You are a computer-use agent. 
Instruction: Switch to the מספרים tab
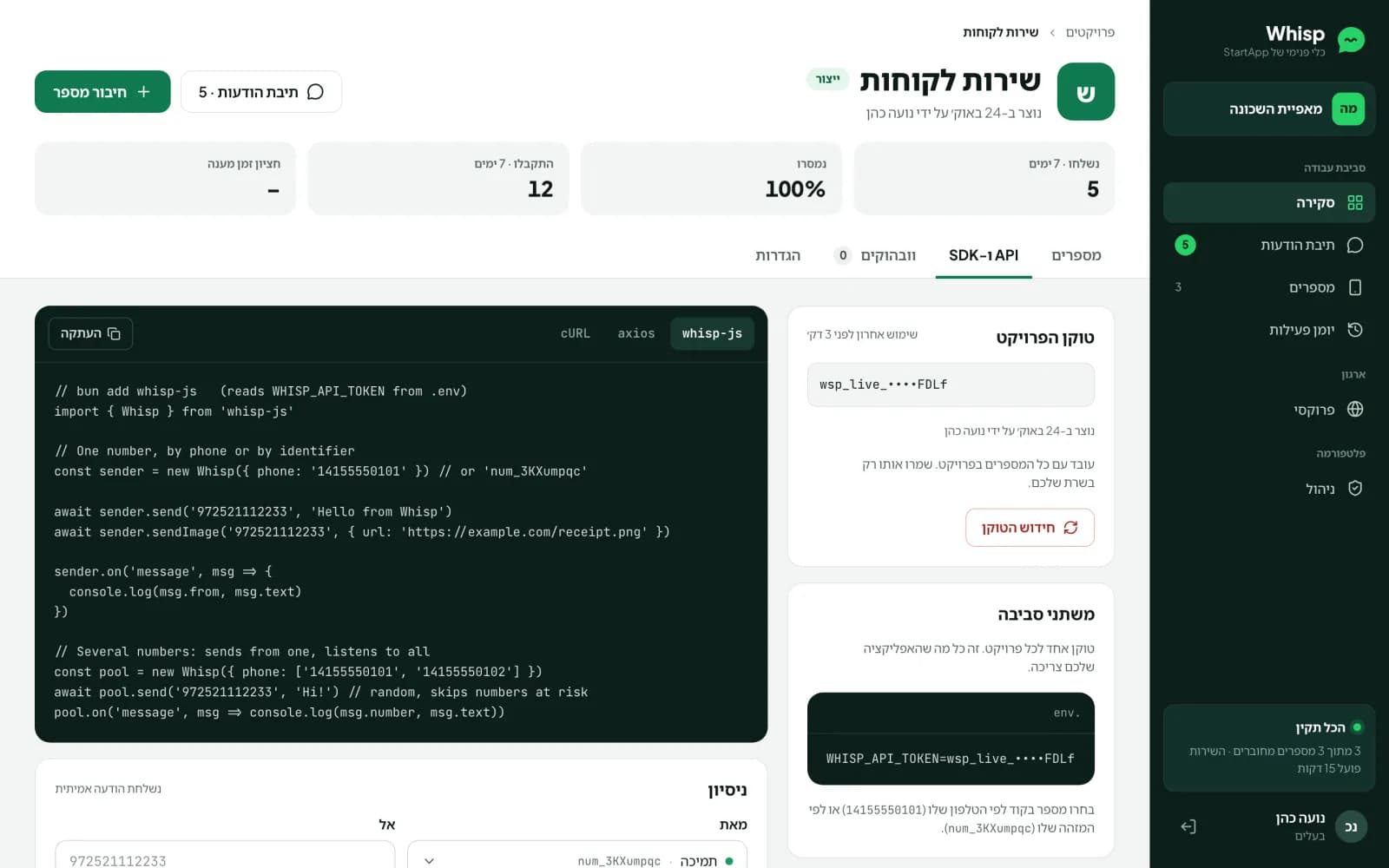click(x=1076, y=255)
